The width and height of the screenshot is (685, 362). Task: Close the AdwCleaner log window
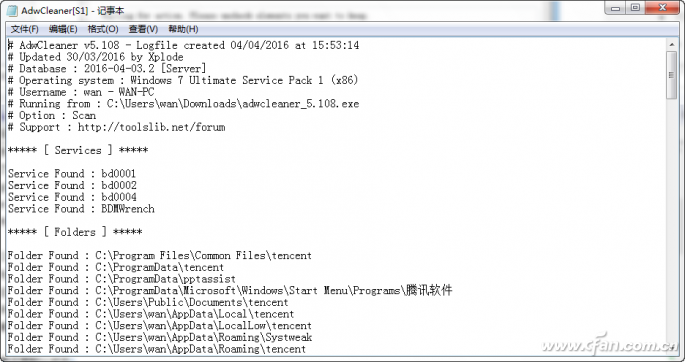[662, 8]
